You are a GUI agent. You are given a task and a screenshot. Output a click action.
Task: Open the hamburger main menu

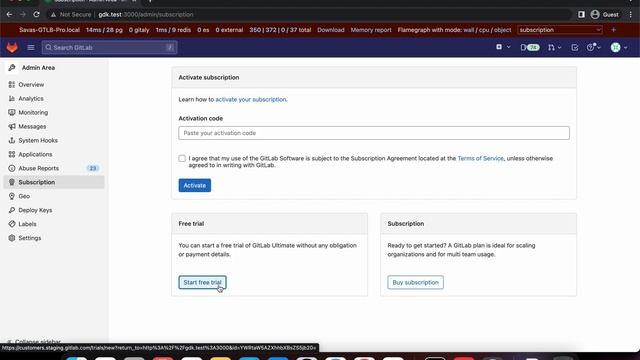pyautogui.click(x=31, y=47)
